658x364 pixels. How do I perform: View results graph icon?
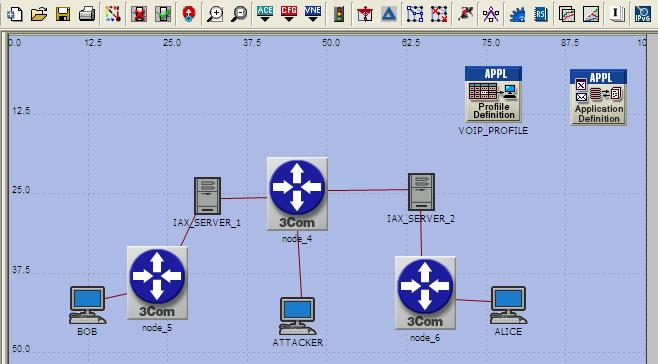click(591, 14)
